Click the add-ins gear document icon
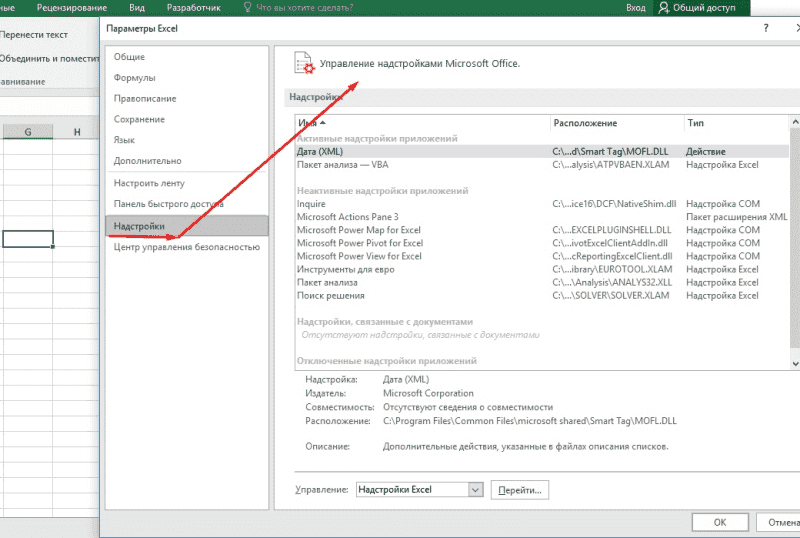Viewport: 800px width, 538px height. pyautogui.click(x=304, y=63)
